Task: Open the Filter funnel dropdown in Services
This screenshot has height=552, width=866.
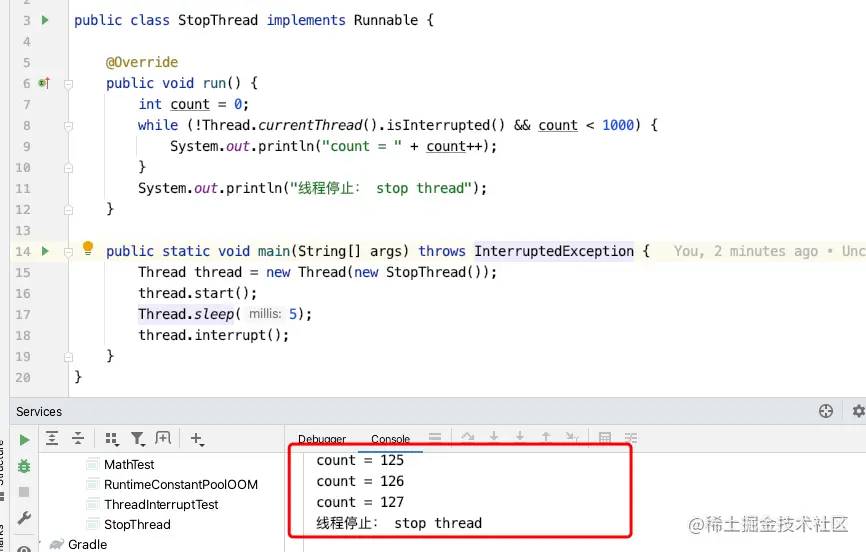Action: click(x=138, y=439)
